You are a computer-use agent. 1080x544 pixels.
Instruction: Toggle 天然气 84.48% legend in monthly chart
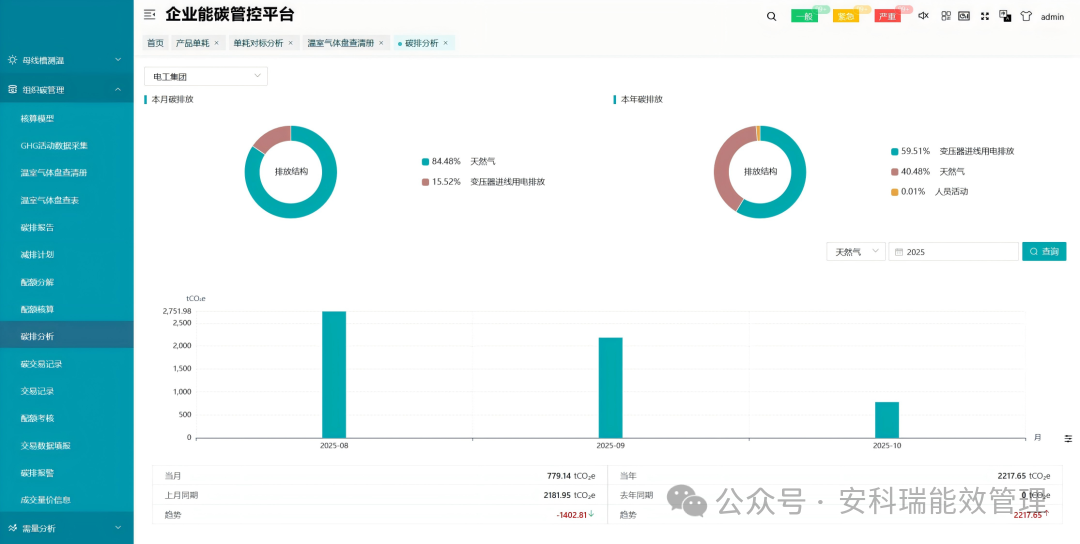coord(459,162)
